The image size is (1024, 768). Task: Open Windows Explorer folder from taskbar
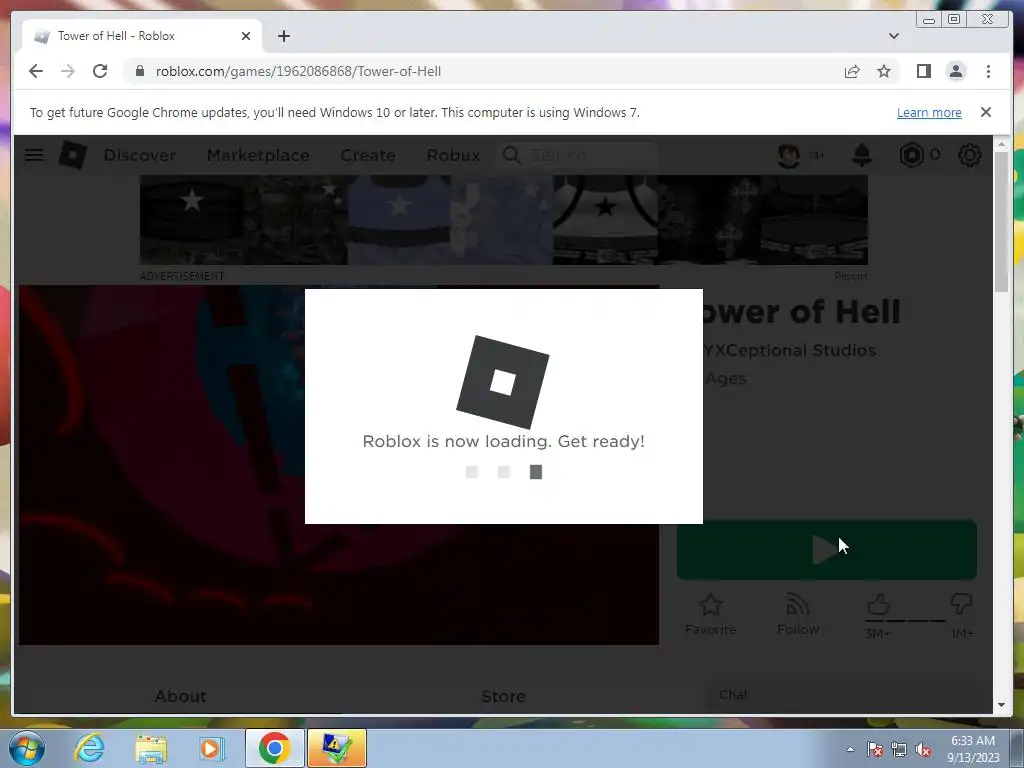[x=151, y=748]
